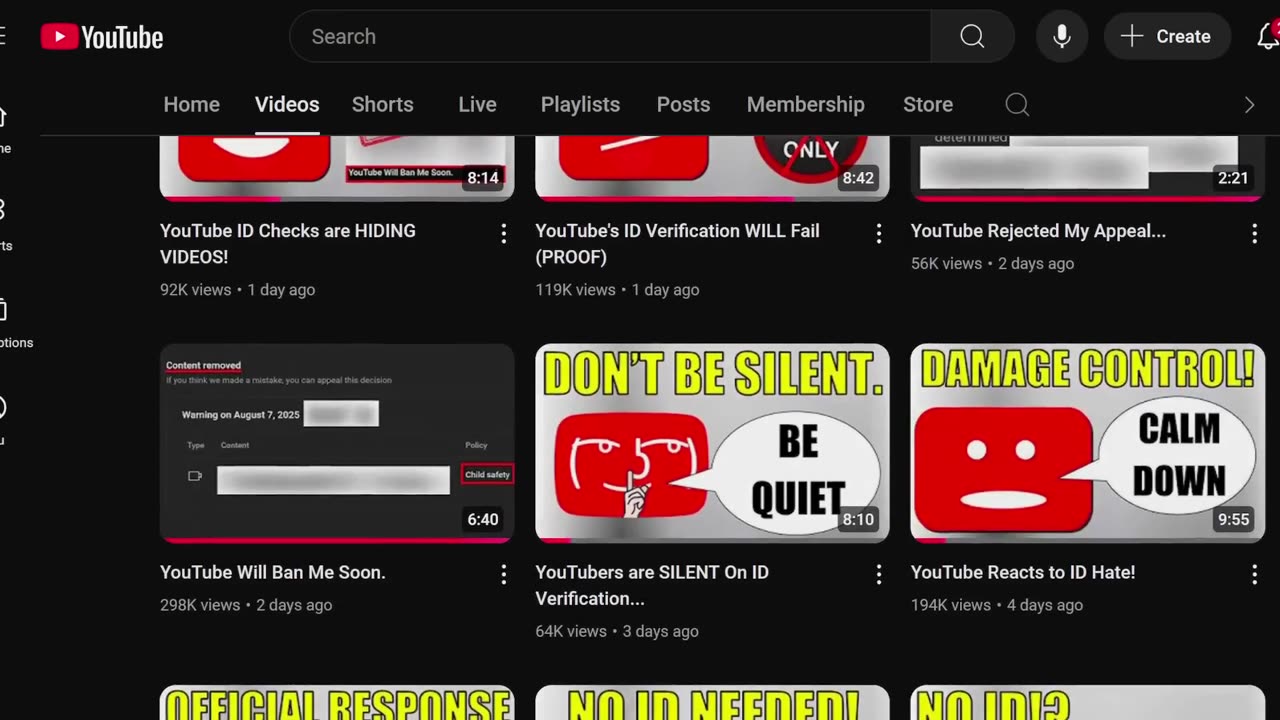The height and width of the screenshot is (720, 1280).
Task: Switch to the Posts tab
Action: [683, 104]
